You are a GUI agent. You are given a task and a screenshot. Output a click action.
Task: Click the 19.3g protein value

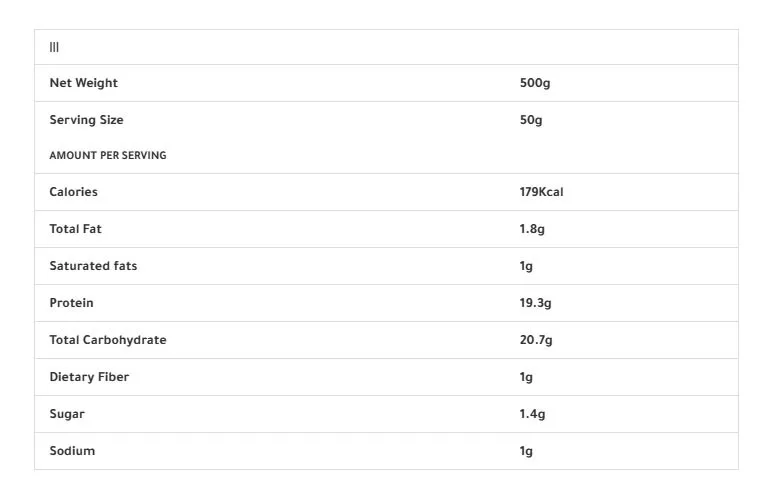click(x=535, y=303)
